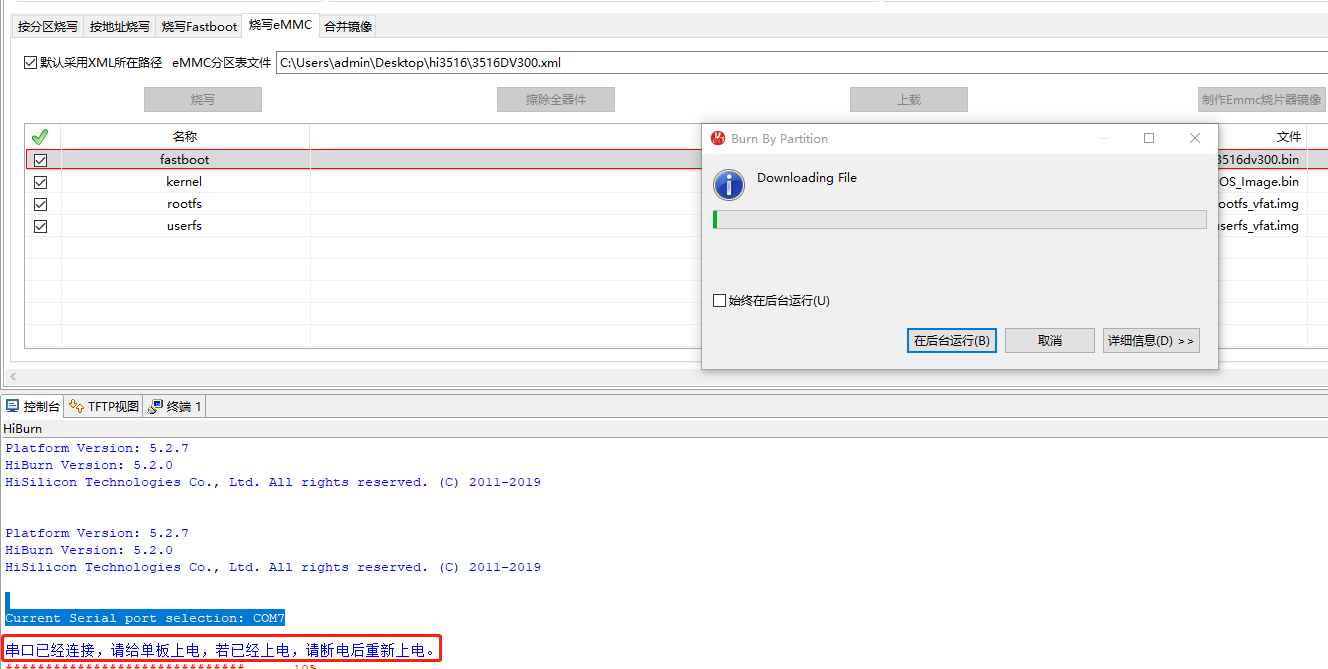This screenshot has height=669, width=1328.
Task: Uncheck the kernel partition checkbox
Action: tap(41, 182)
